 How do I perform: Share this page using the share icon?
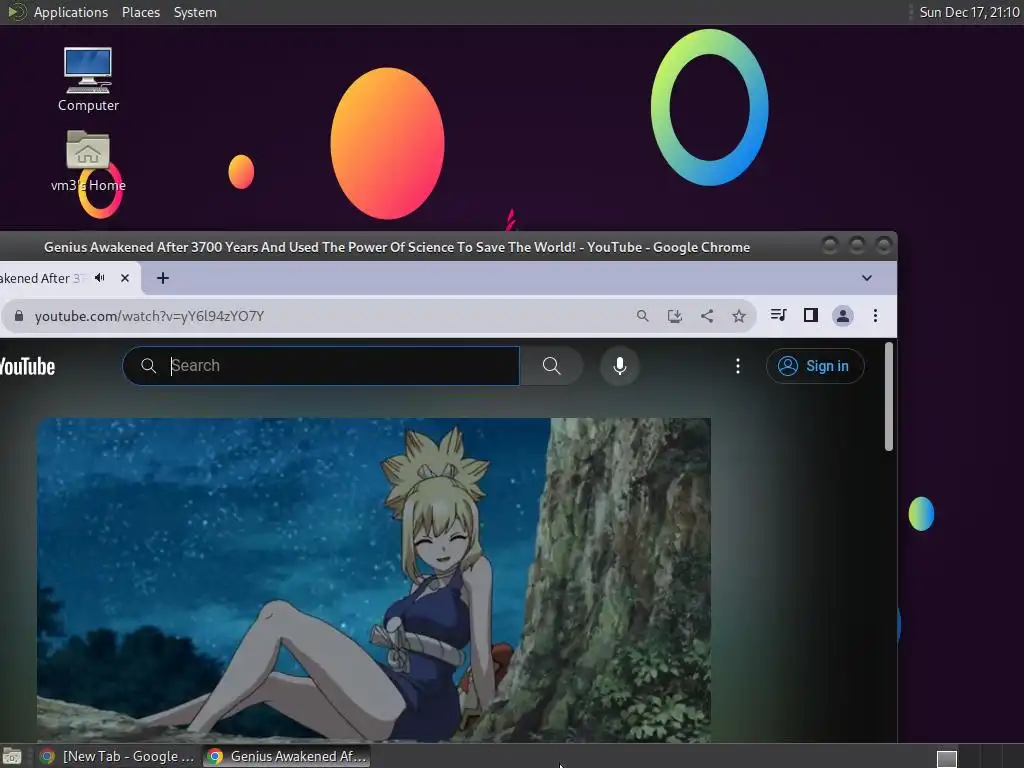pyautogui.click(x=707, y=316)
